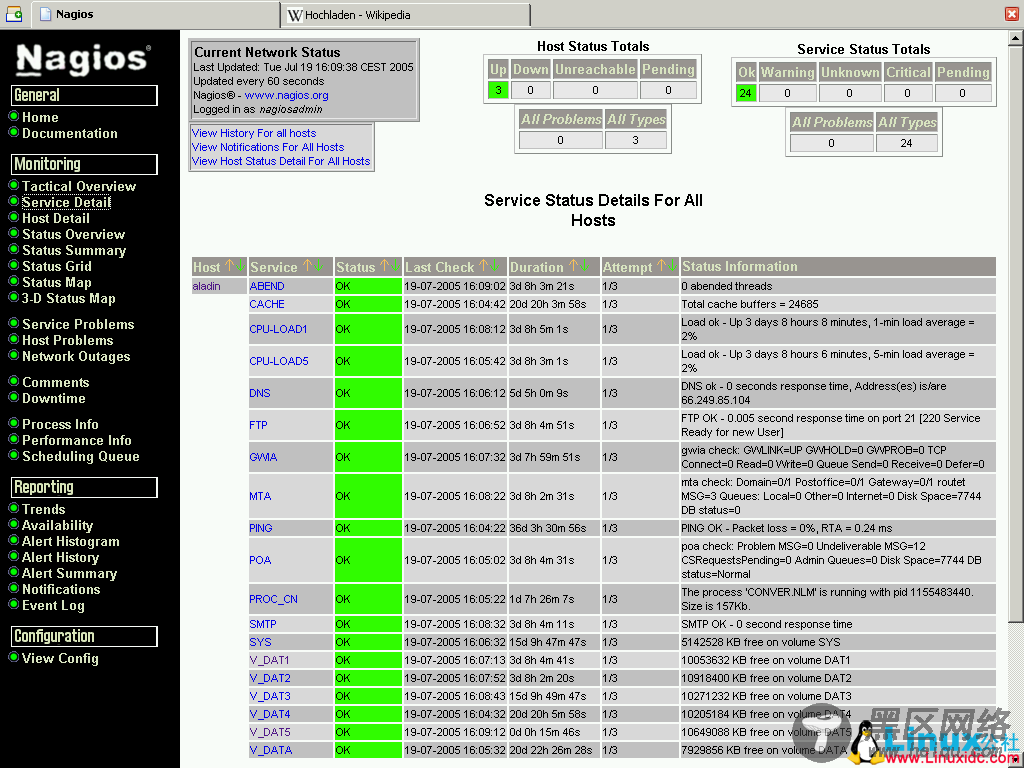This screenshot has width=1024, height=768.
Task: Click the green Ok services count 24
Action: [745, 93]
